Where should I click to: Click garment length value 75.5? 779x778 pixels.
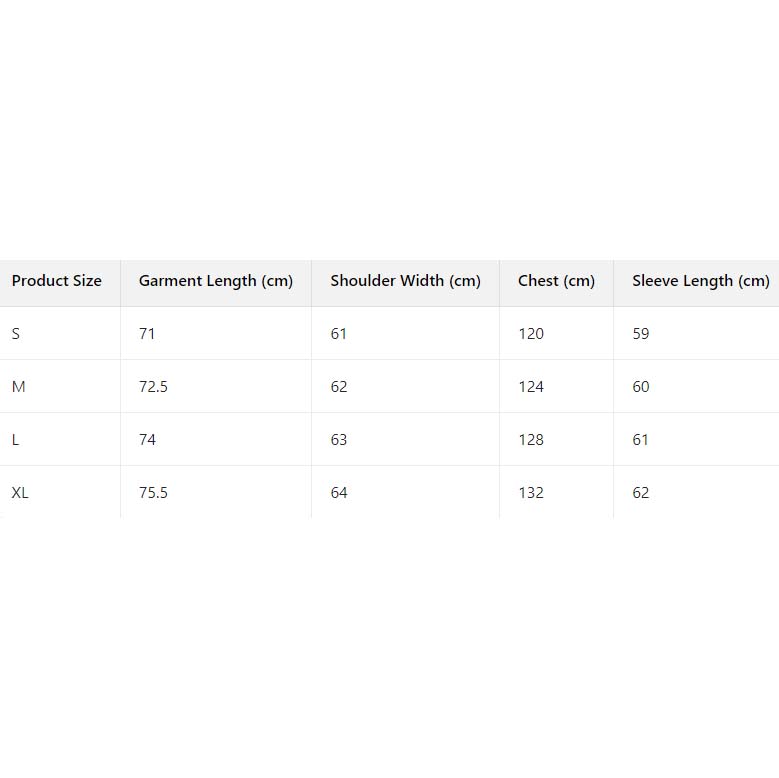point(153,493)
